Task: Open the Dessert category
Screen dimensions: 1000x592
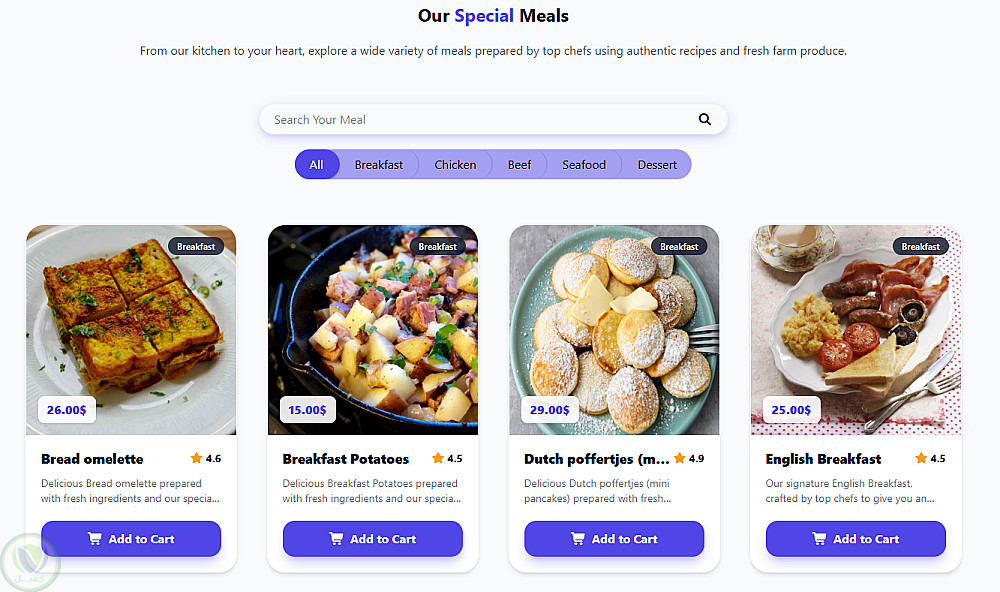Action: tap(657, 165)
